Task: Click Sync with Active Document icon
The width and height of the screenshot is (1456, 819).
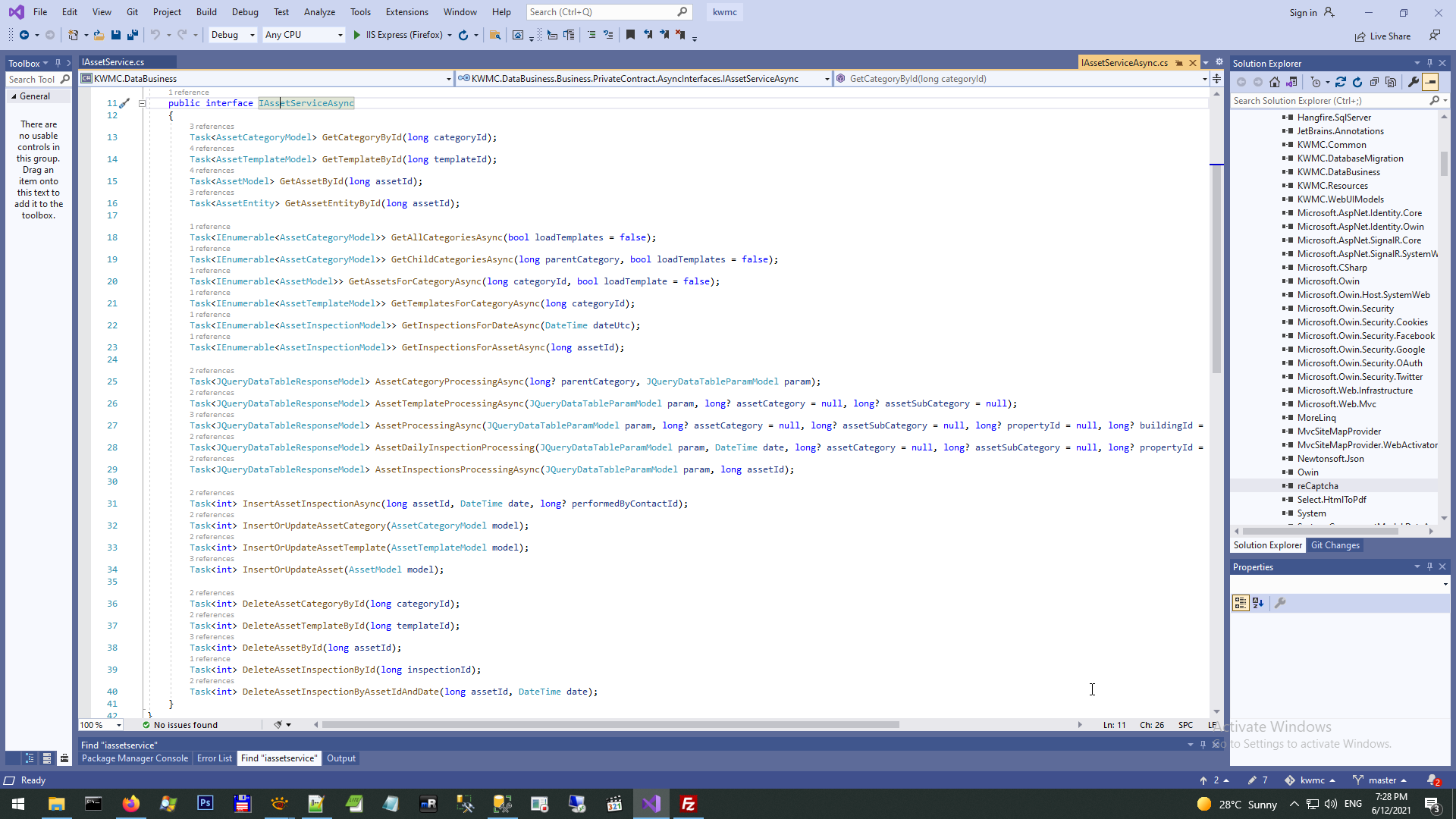Action: point(1341,82)
